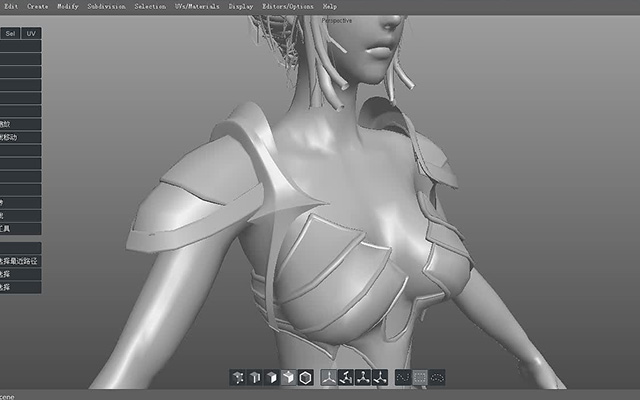The width and height of the screenshot is (640, 400).
Task: Switch to the UV tab
Action: (31, 33)
